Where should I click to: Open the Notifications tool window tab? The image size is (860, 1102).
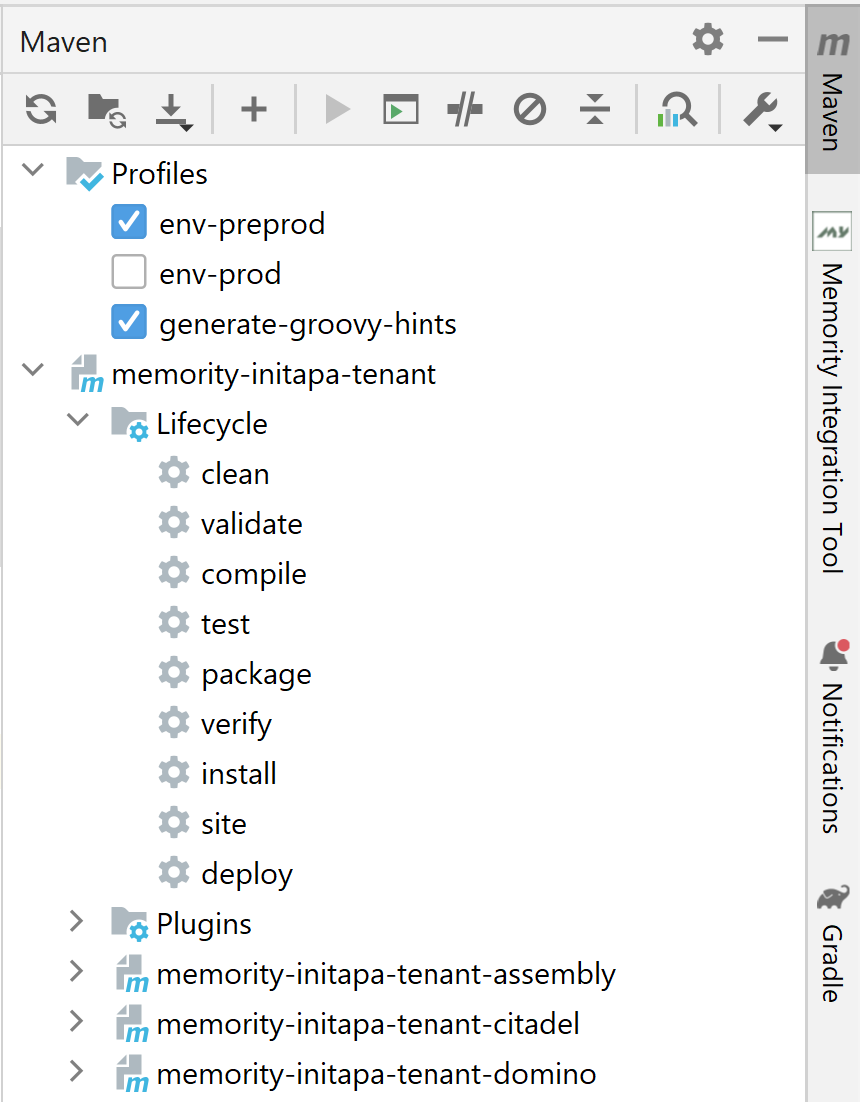click(832, 738)
